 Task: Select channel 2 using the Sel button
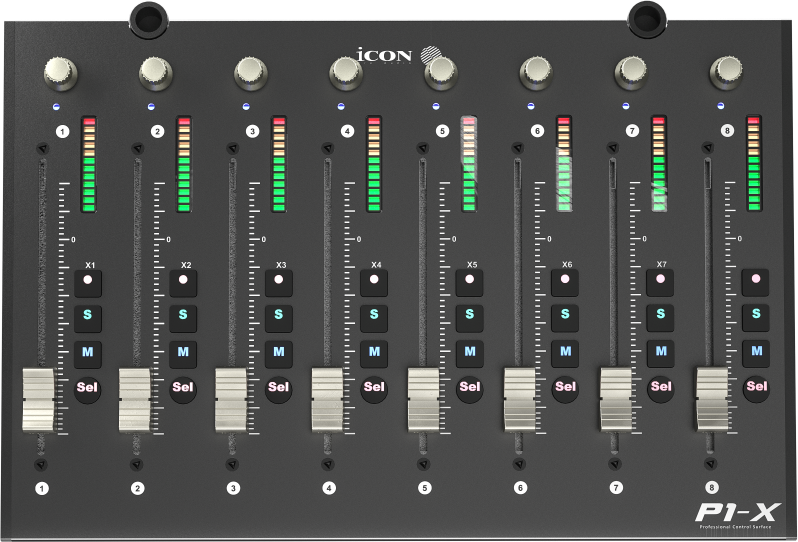[183, 386]
